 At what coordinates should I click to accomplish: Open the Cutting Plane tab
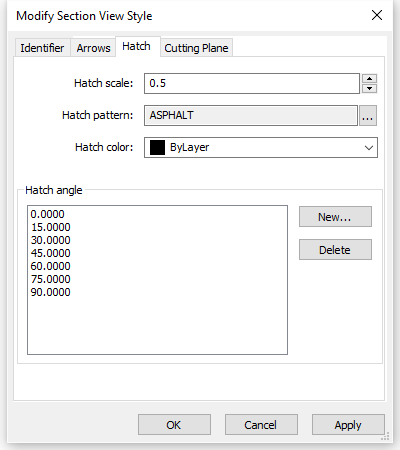coord(196,48)
